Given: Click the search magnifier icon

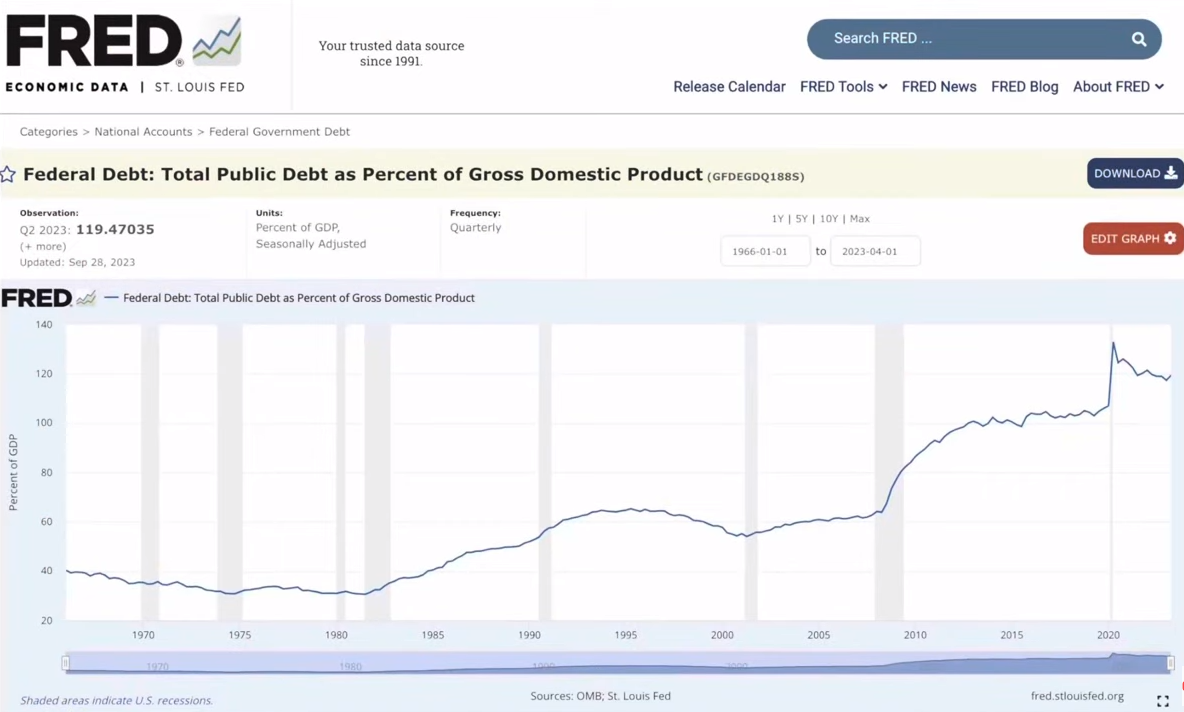Looking at the screenshot, I should 1138,39.
